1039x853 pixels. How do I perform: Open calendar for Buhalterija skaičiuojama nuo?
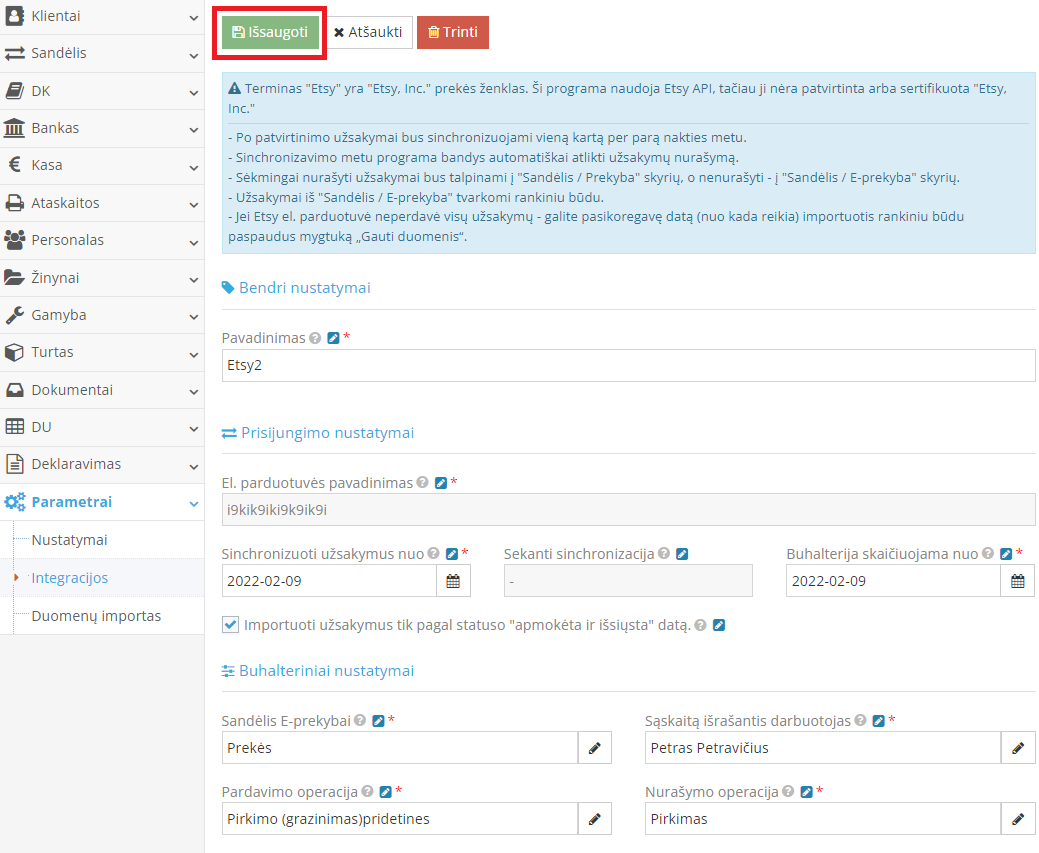[x=1016, y=580]
